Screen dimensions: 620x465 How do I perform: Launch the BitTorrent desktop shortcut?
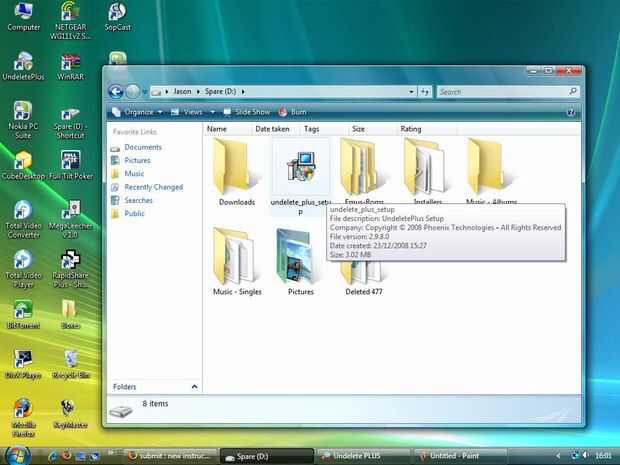(23, 314)
